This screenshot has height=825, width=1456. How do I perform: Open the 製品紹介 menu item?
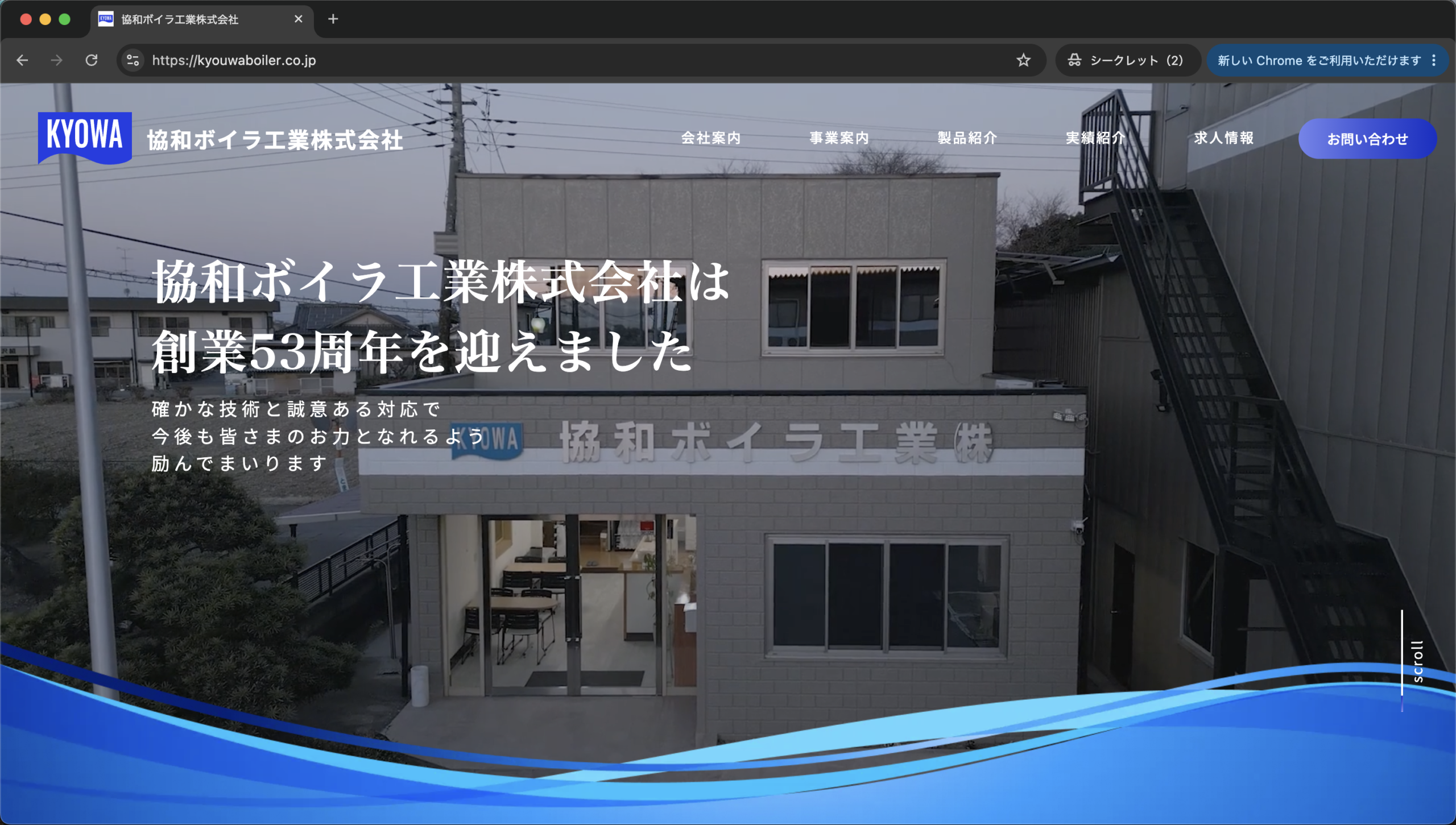tap(967, 138)
